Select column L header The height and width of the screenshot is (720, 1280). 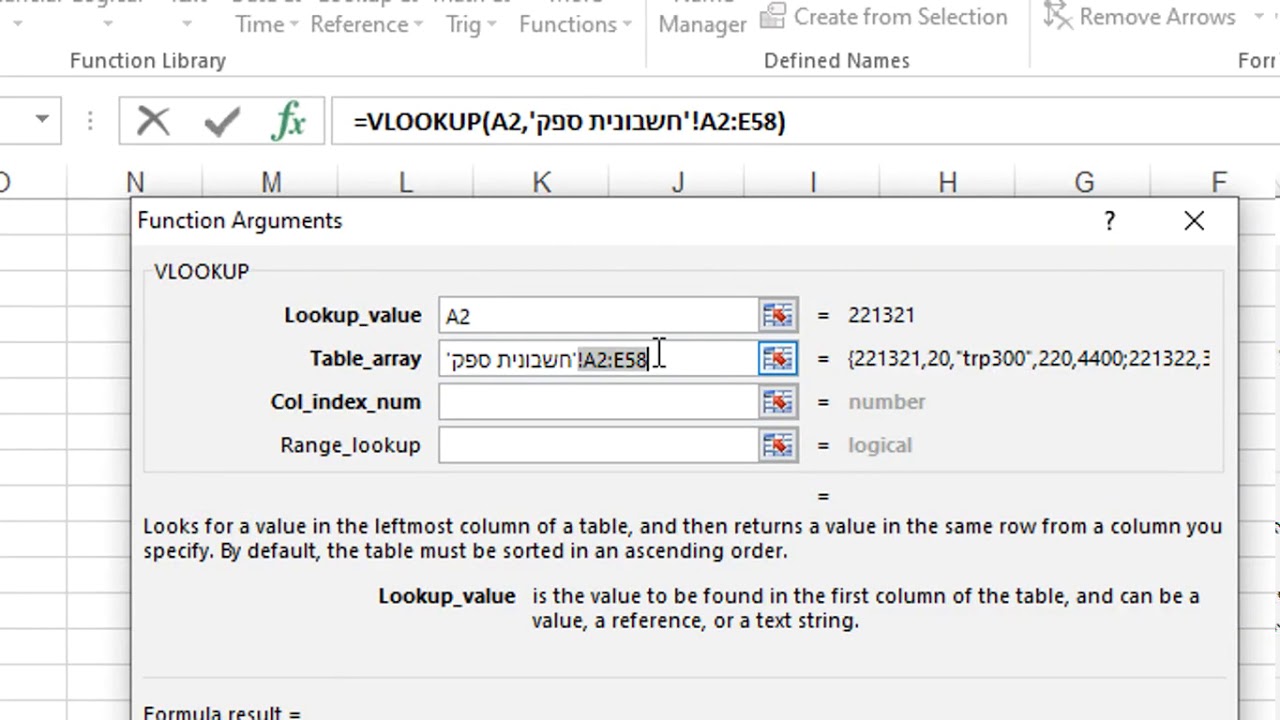pyautogui.click(x=405, y=182)
